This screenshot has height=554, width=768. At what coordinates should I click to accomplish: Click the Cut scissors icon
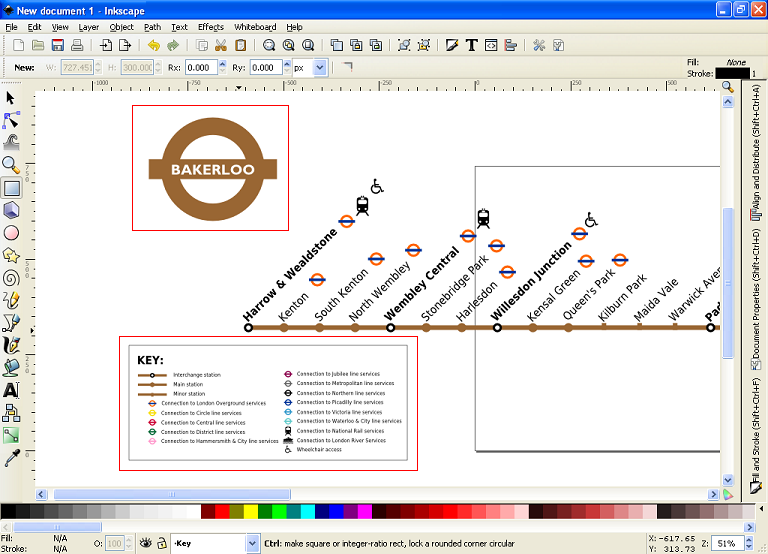(221, 46)
